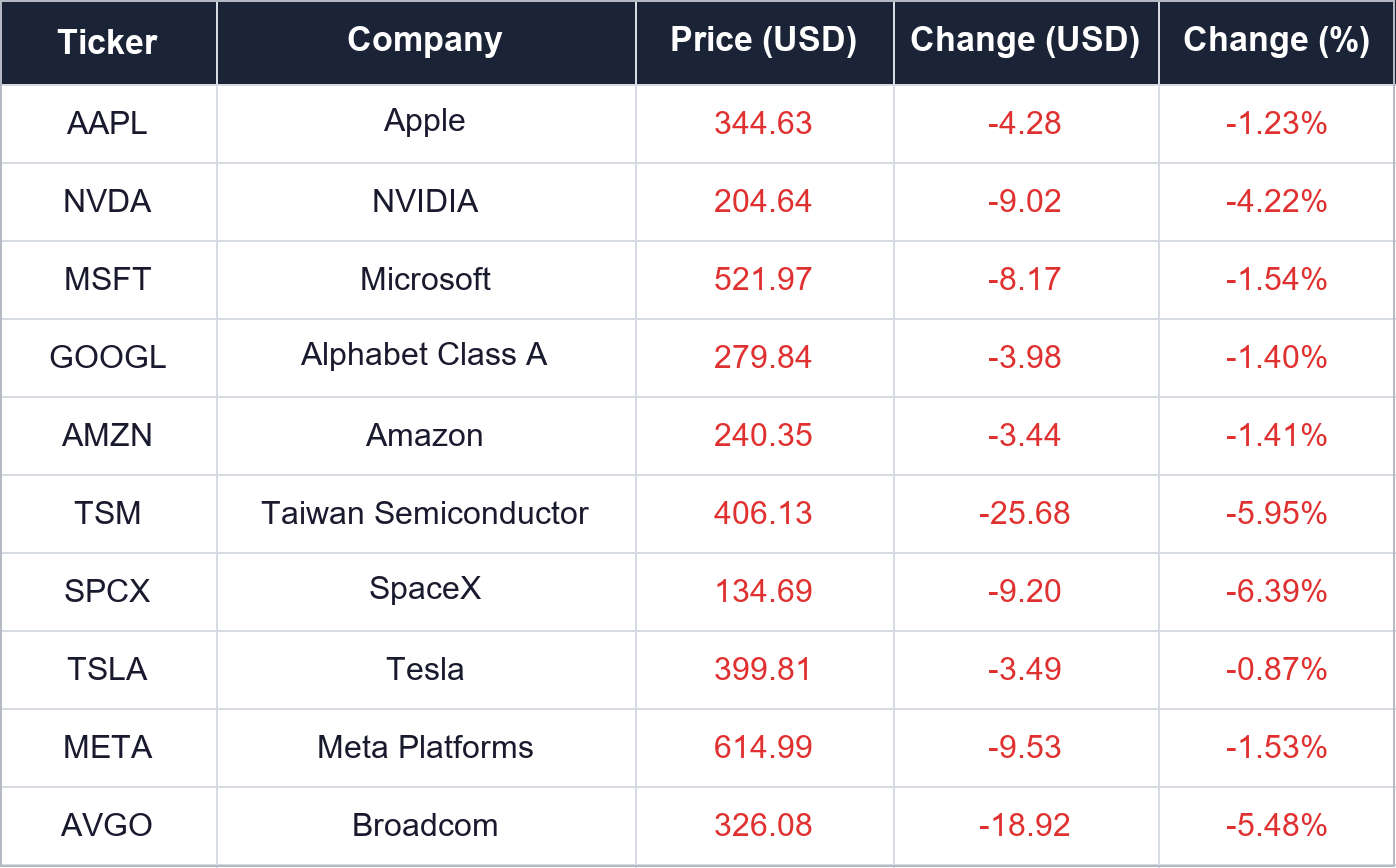This screenshot has height=868, width=1396.
Task: Select the GOOGL ticker cell
Action: tap(108, 357)
